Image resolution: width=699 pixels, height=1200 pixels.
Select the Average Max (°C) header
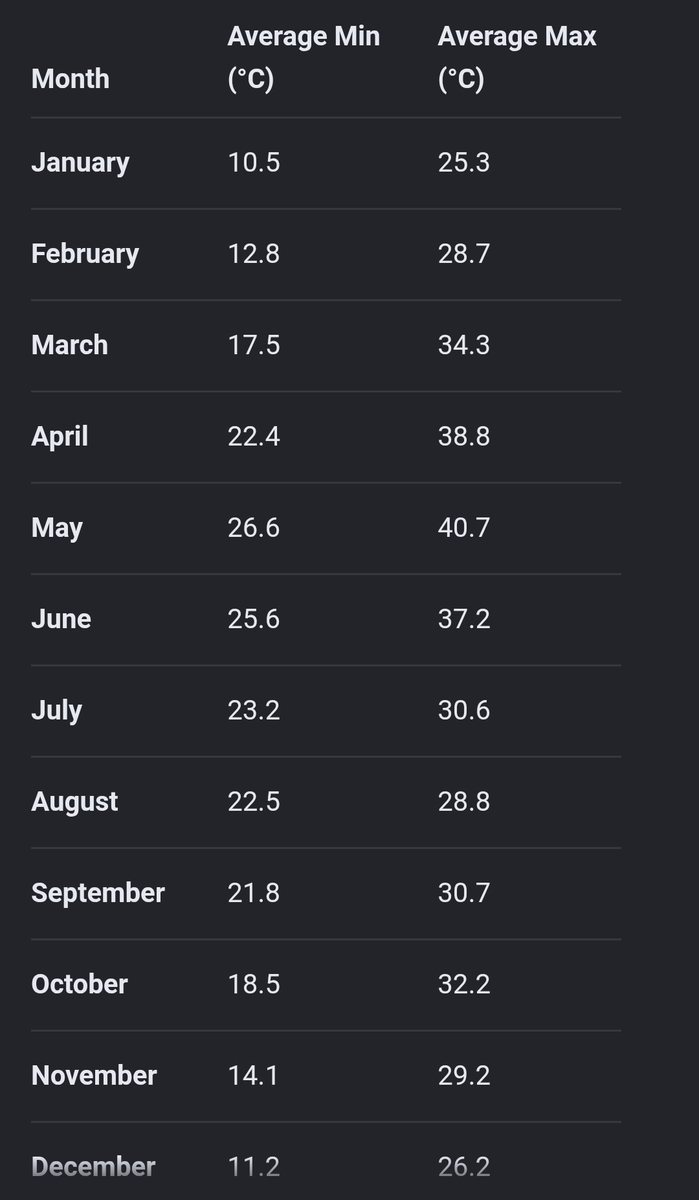point(516,58)
